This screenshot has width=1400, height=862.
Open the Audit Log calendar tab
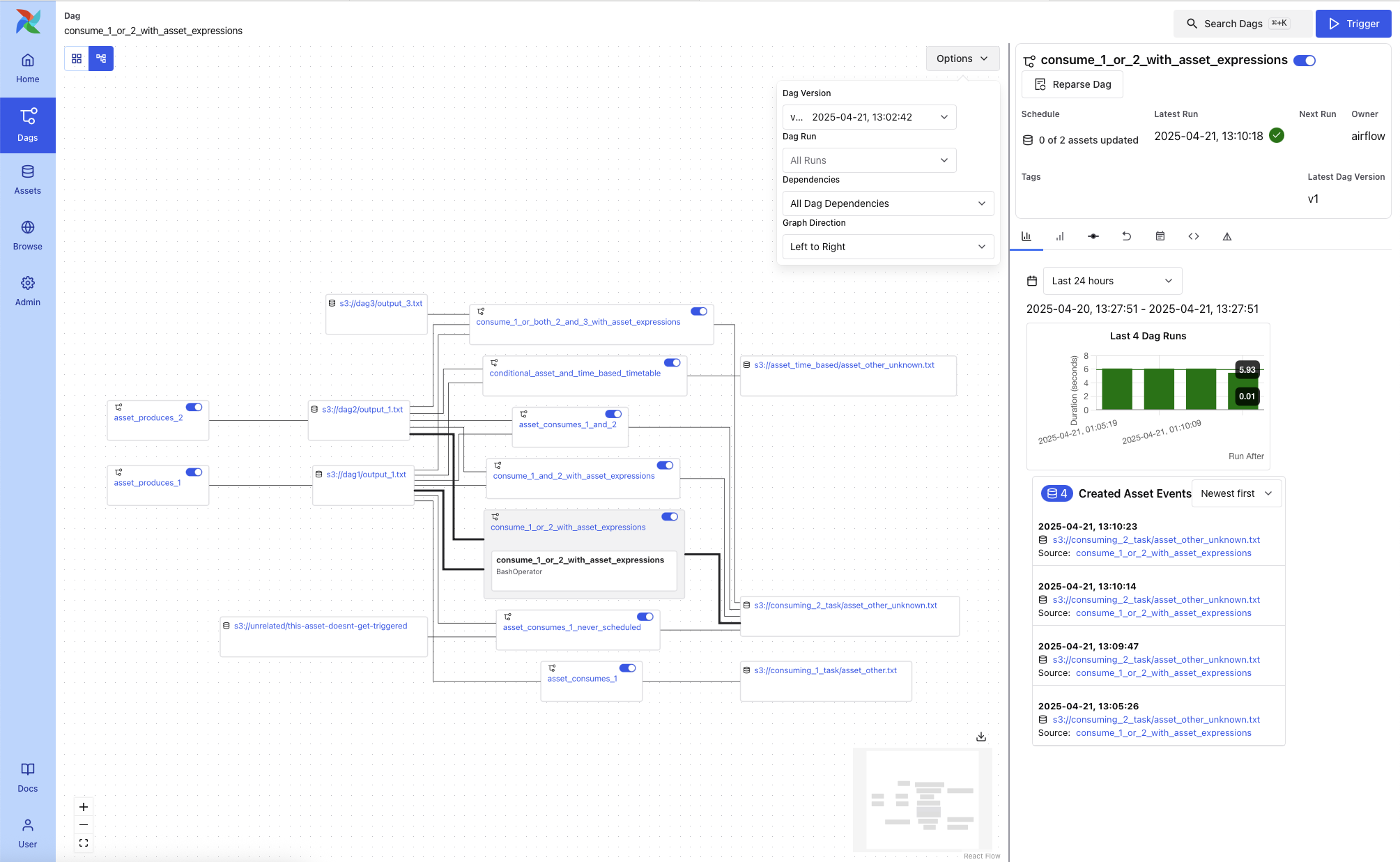pyautogui.click(x=1160, y=236)
